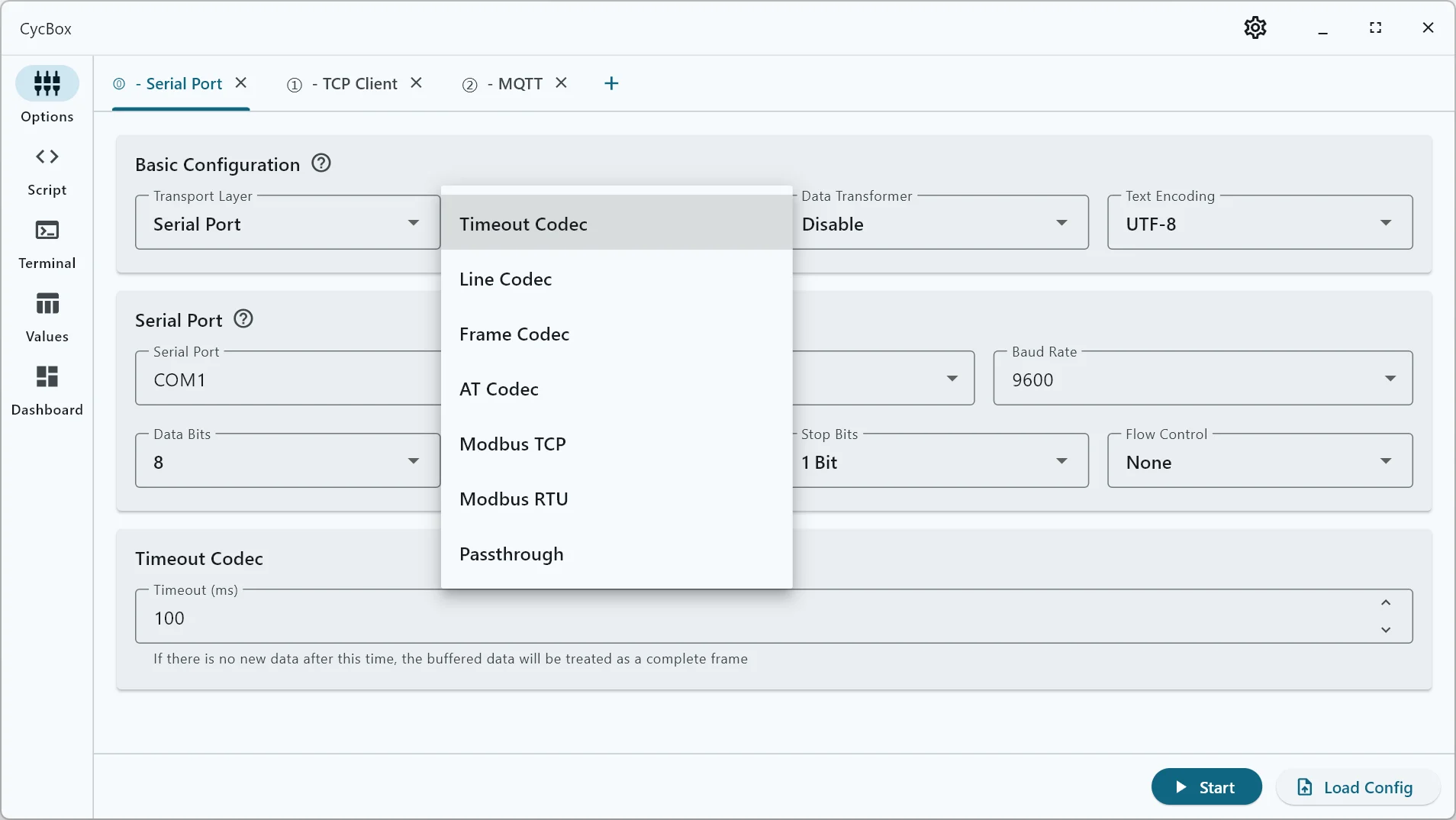Add a new connection tab
Viewport: 1456px width, 820px height.
click(x=611, y=84)
